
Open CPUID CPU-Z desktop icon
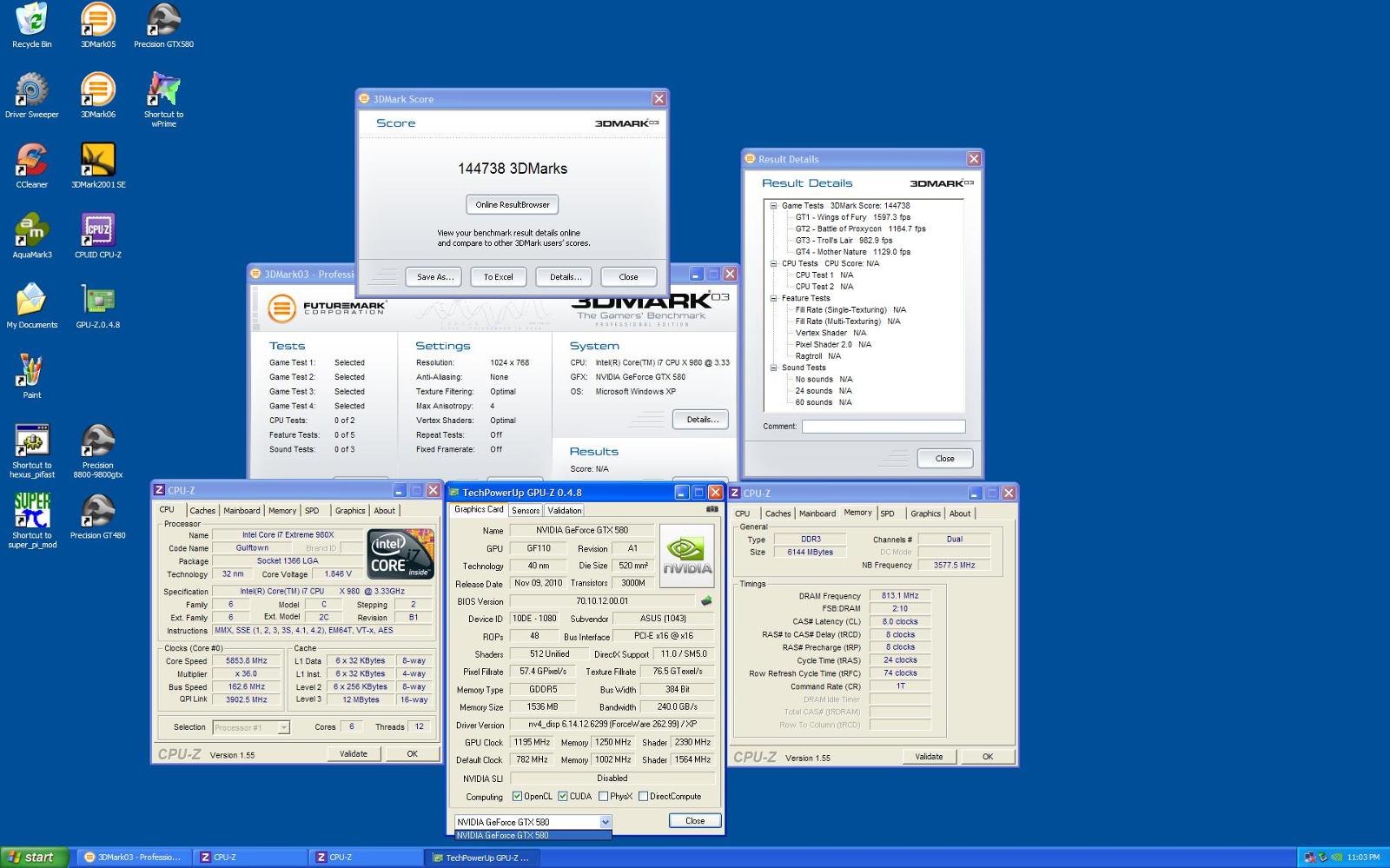(x=97, y=237)
